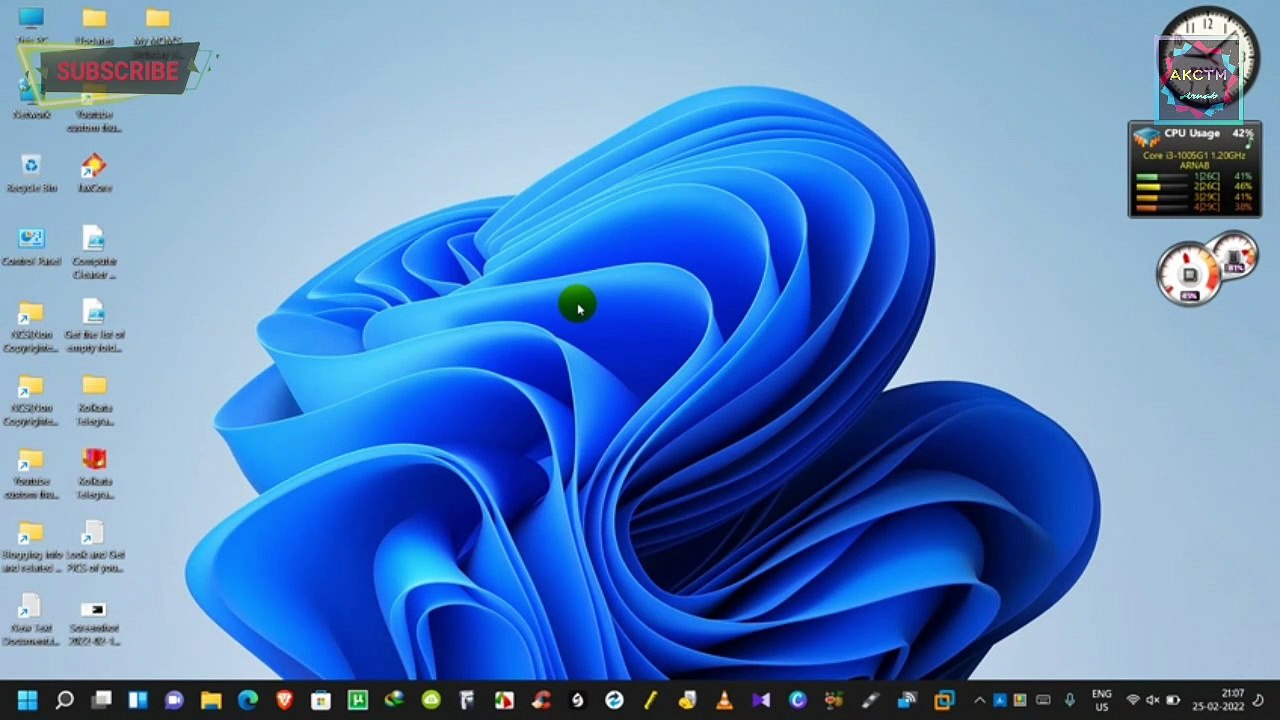Open Microsoft Edge from the taskbar

248,700
